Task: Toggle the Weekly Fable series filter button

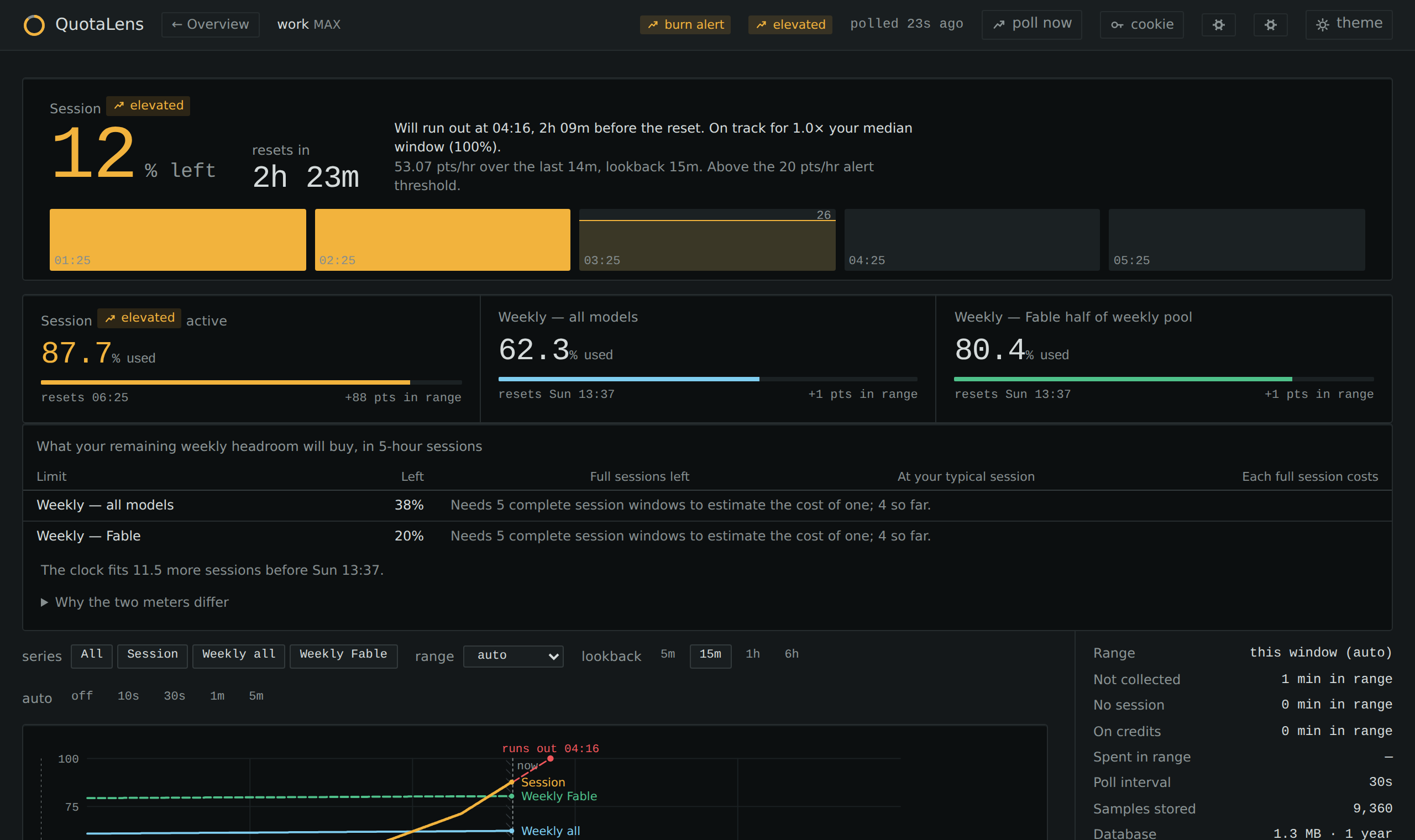Action: (344, 655)
